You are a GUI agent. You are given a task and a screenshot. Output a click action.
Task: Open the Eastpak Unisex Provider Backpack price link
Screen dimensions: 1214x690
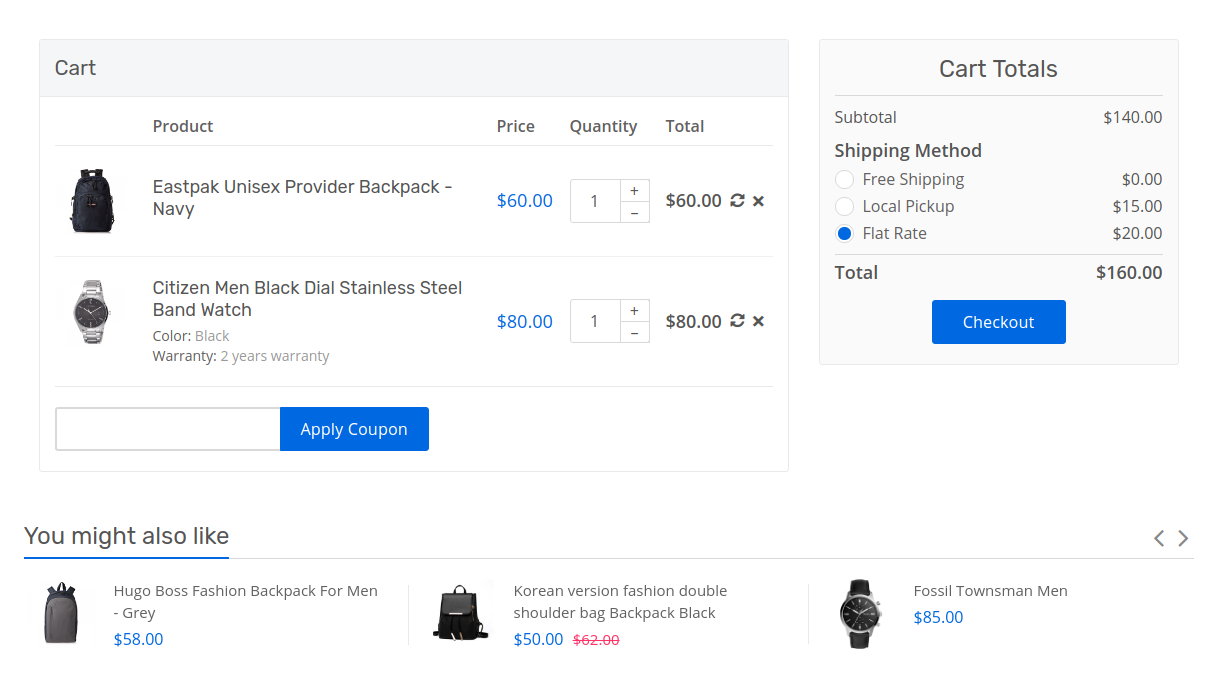pyautogui.click(x=524, y=200)
